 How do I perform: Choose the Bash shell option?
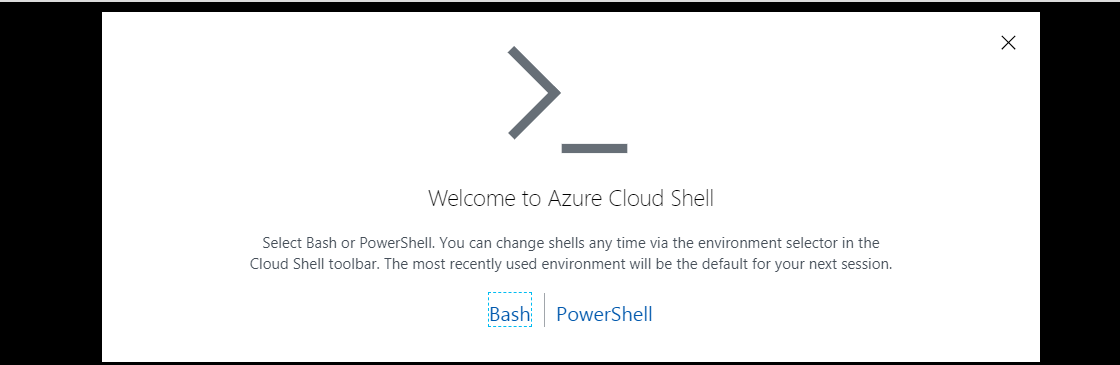[509, 314]
